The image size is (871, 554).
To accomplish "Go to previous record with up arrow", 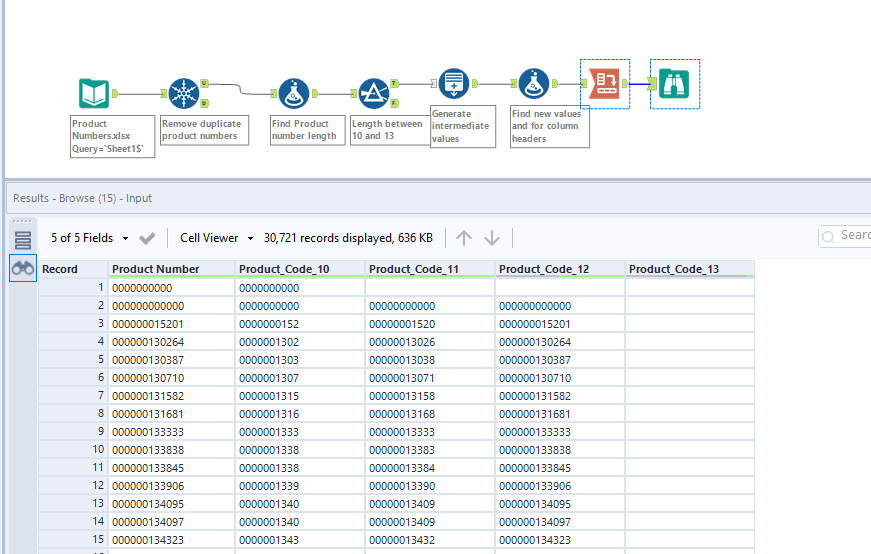I will tap(464, 238).
